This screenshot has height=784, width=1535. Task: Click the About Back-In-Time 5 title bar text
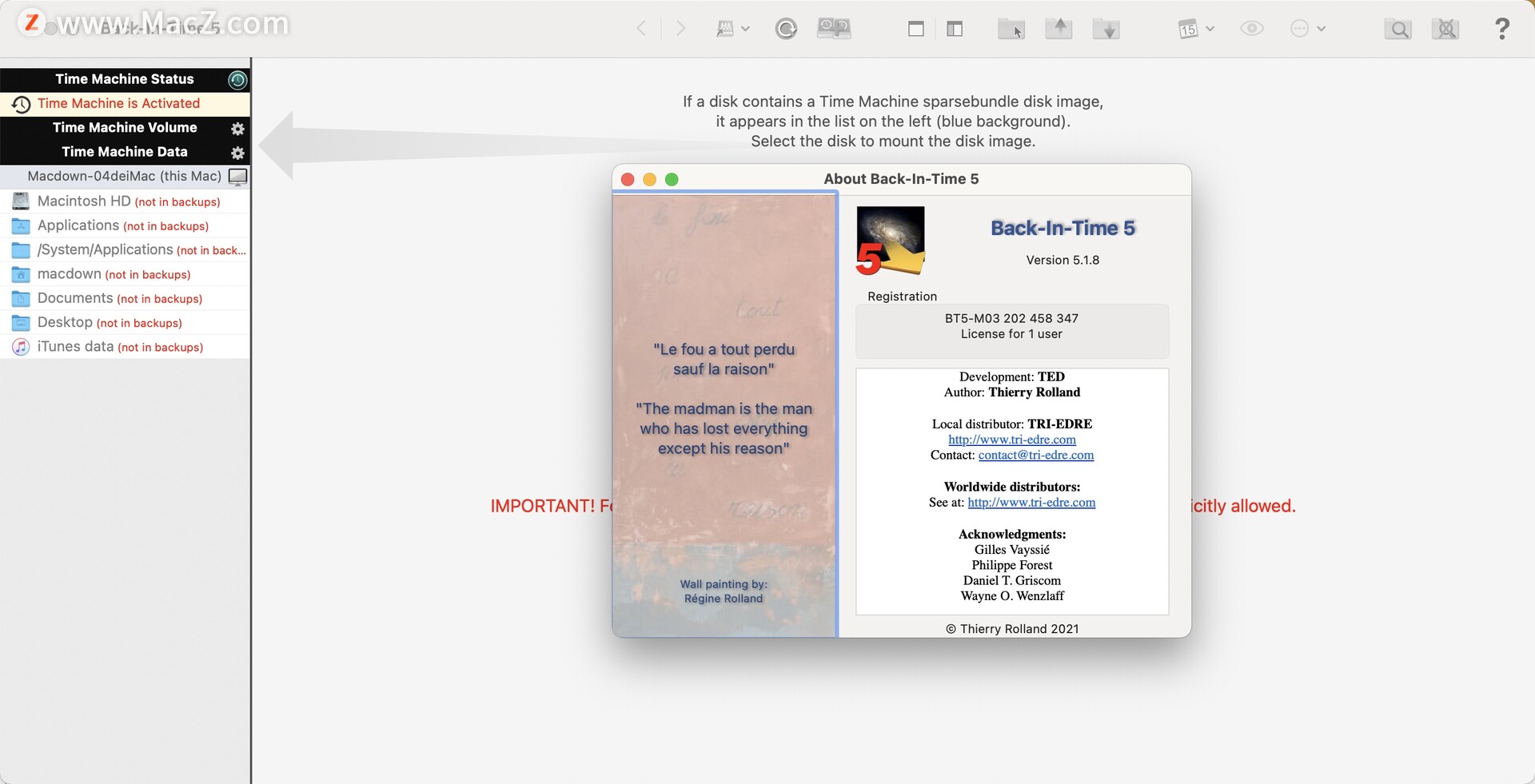coord(901,179)
